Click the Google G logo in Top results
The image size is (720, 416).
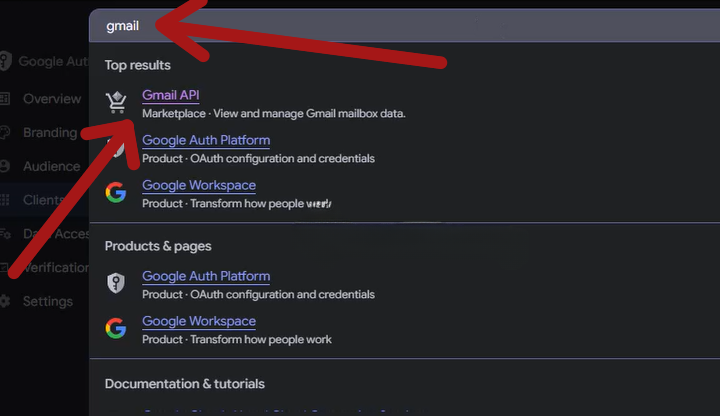(116, 192)
